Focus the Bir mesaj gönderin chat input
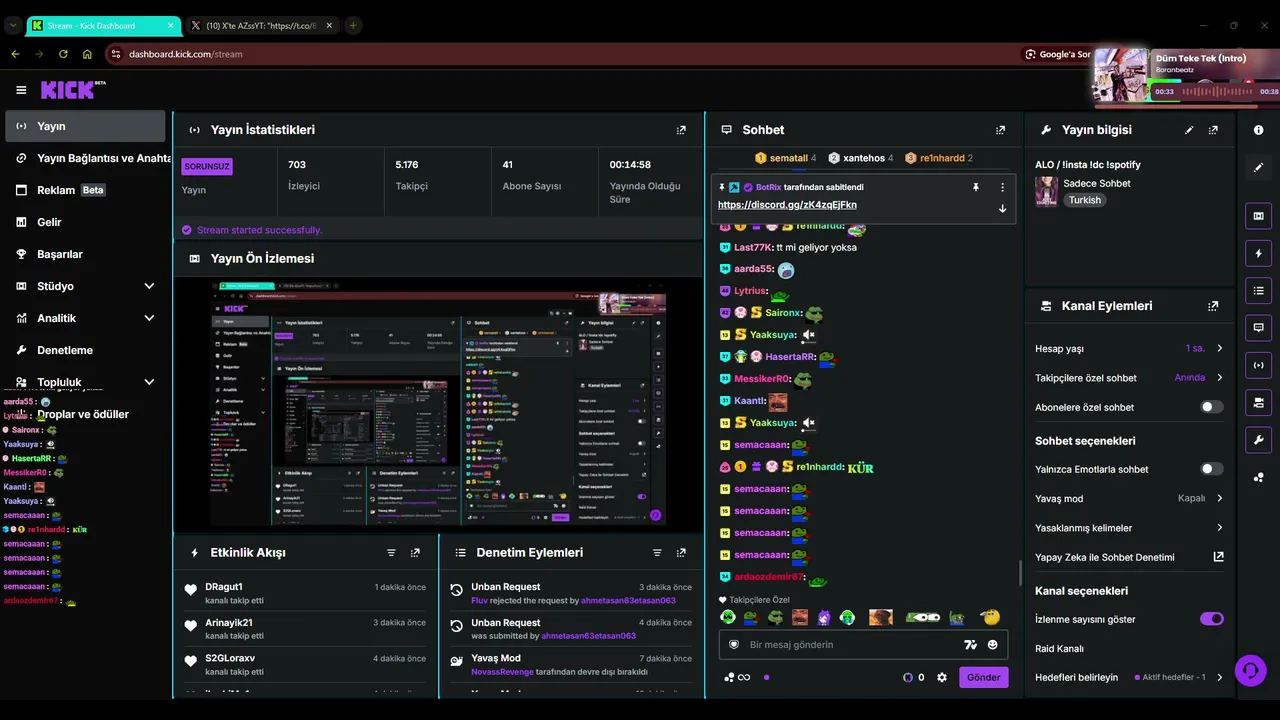The width and height of the screenshot is (1280, 720). coord(848,645)
